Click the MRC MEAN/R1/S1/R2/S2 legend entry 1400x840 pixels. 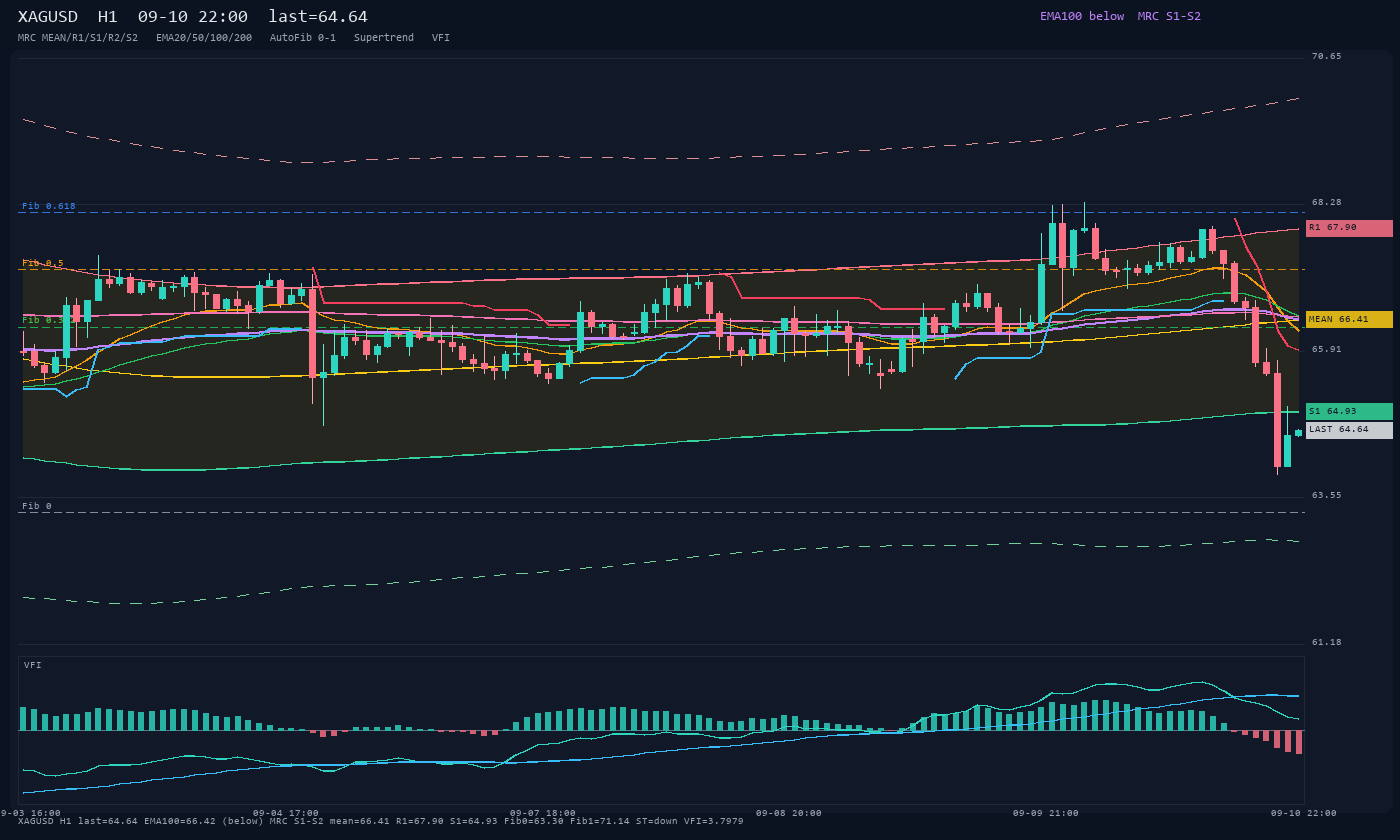(x=78, y=38)
